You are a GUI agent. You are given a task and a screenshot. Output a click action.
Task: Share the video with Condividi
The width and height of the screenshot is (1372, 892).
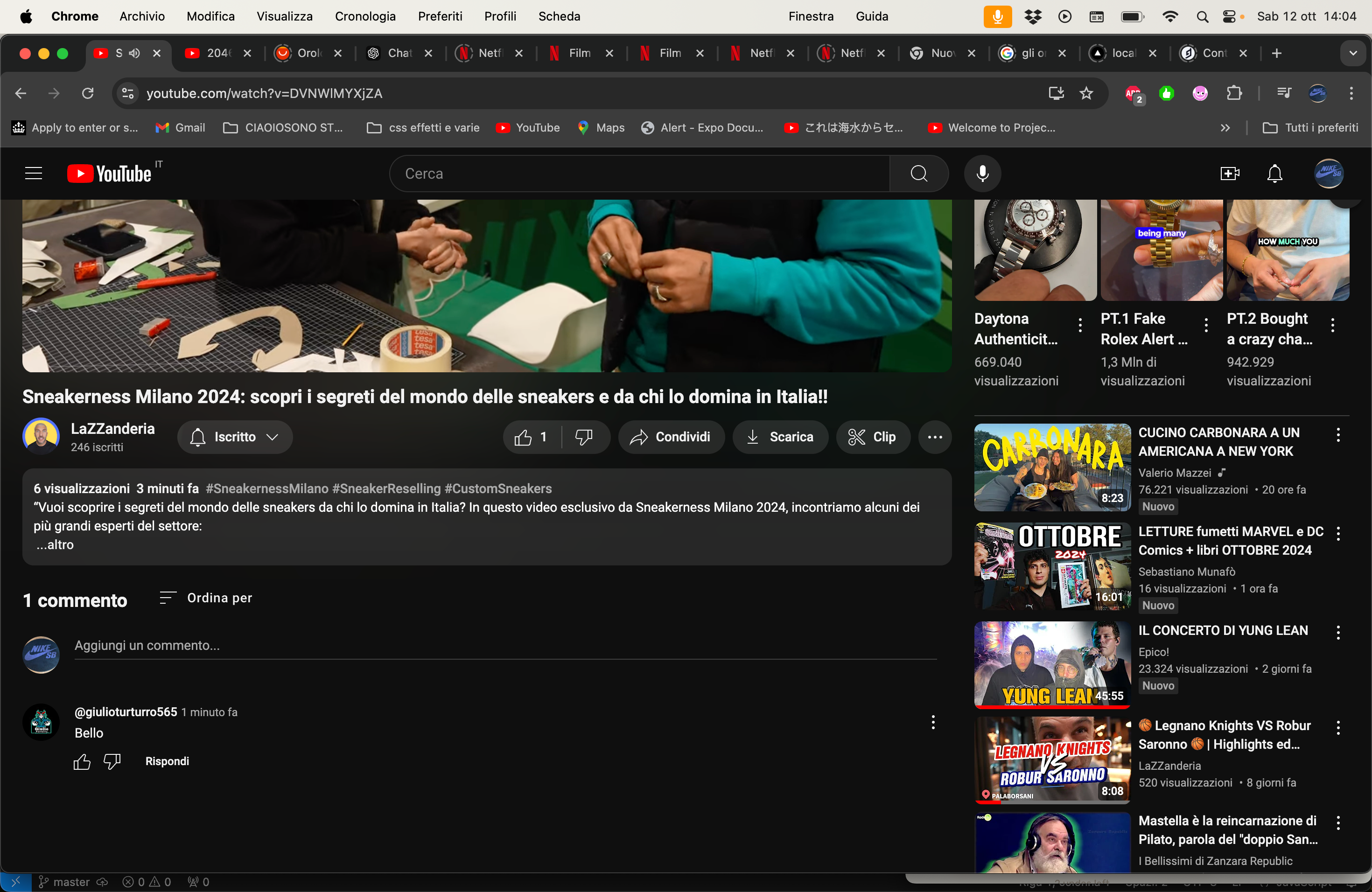671,437
